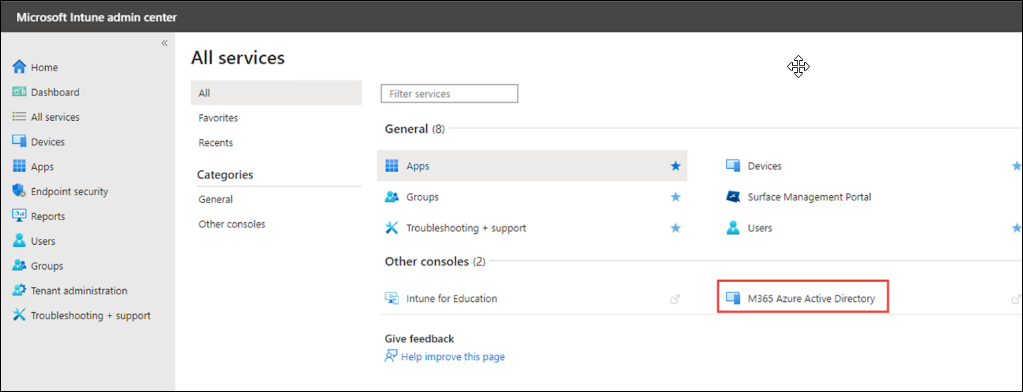
Task: Collapse the sidebar with the double chevron
Action: (164, 43)
